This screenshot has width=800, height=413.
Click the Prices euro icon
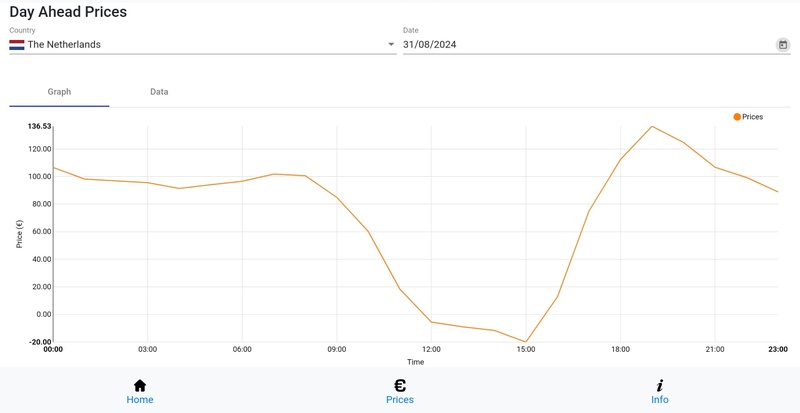400,385
